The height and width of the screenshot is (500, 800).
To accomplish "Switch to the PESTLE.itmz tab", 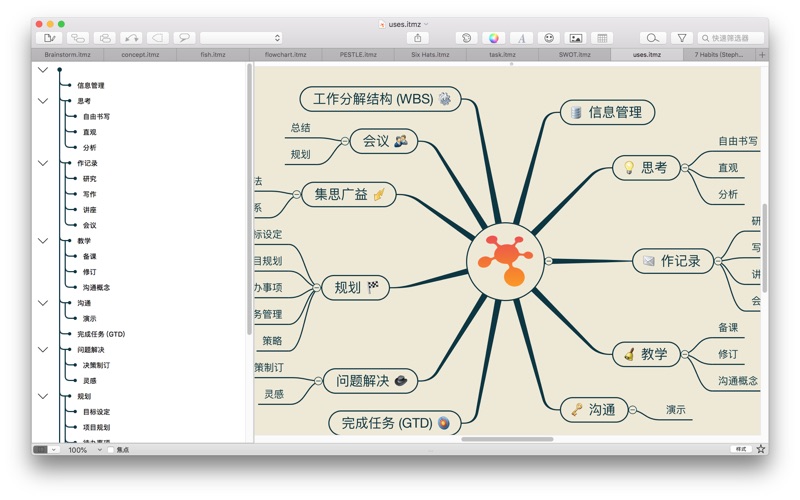I will (358, 54).
